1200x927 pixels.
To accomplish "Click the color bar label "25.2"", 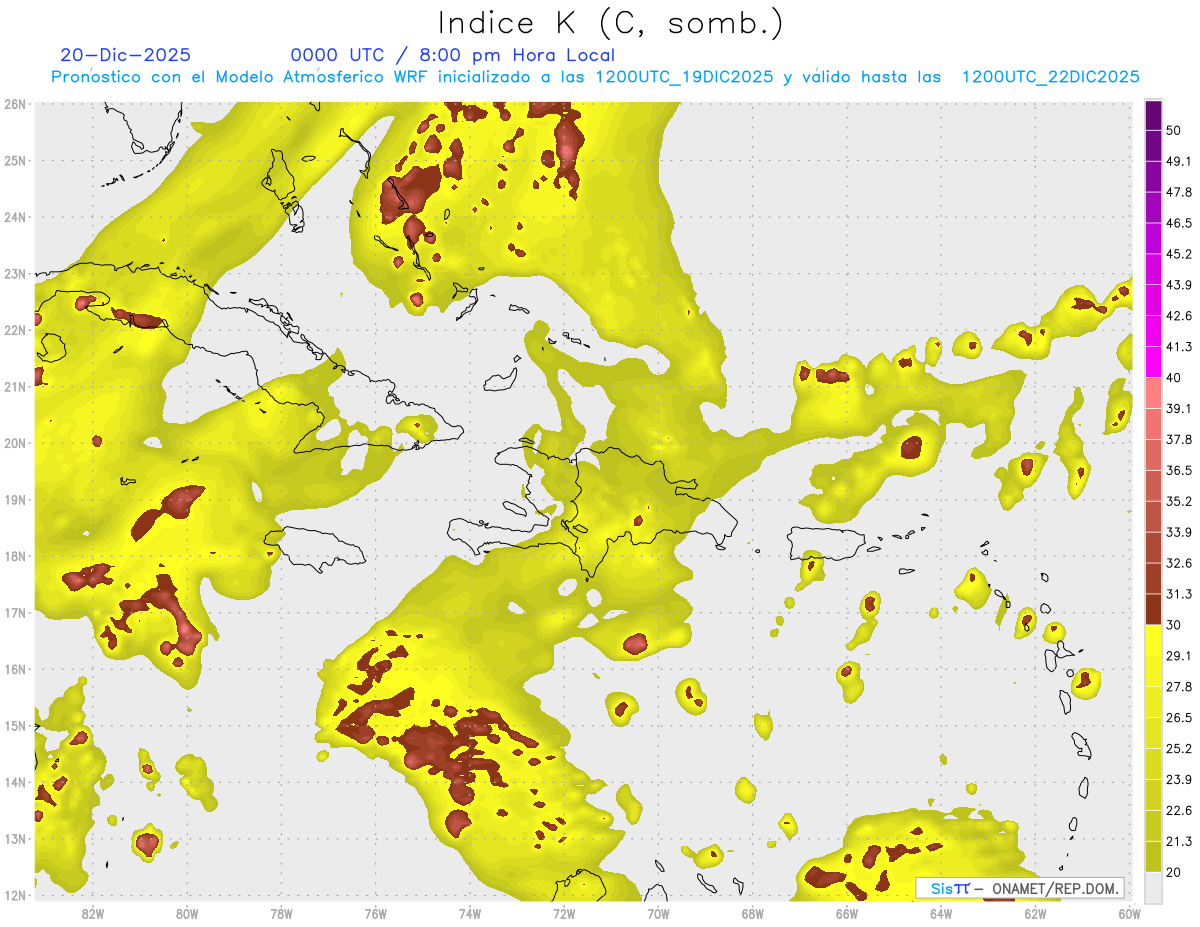I will (1179, 749).
